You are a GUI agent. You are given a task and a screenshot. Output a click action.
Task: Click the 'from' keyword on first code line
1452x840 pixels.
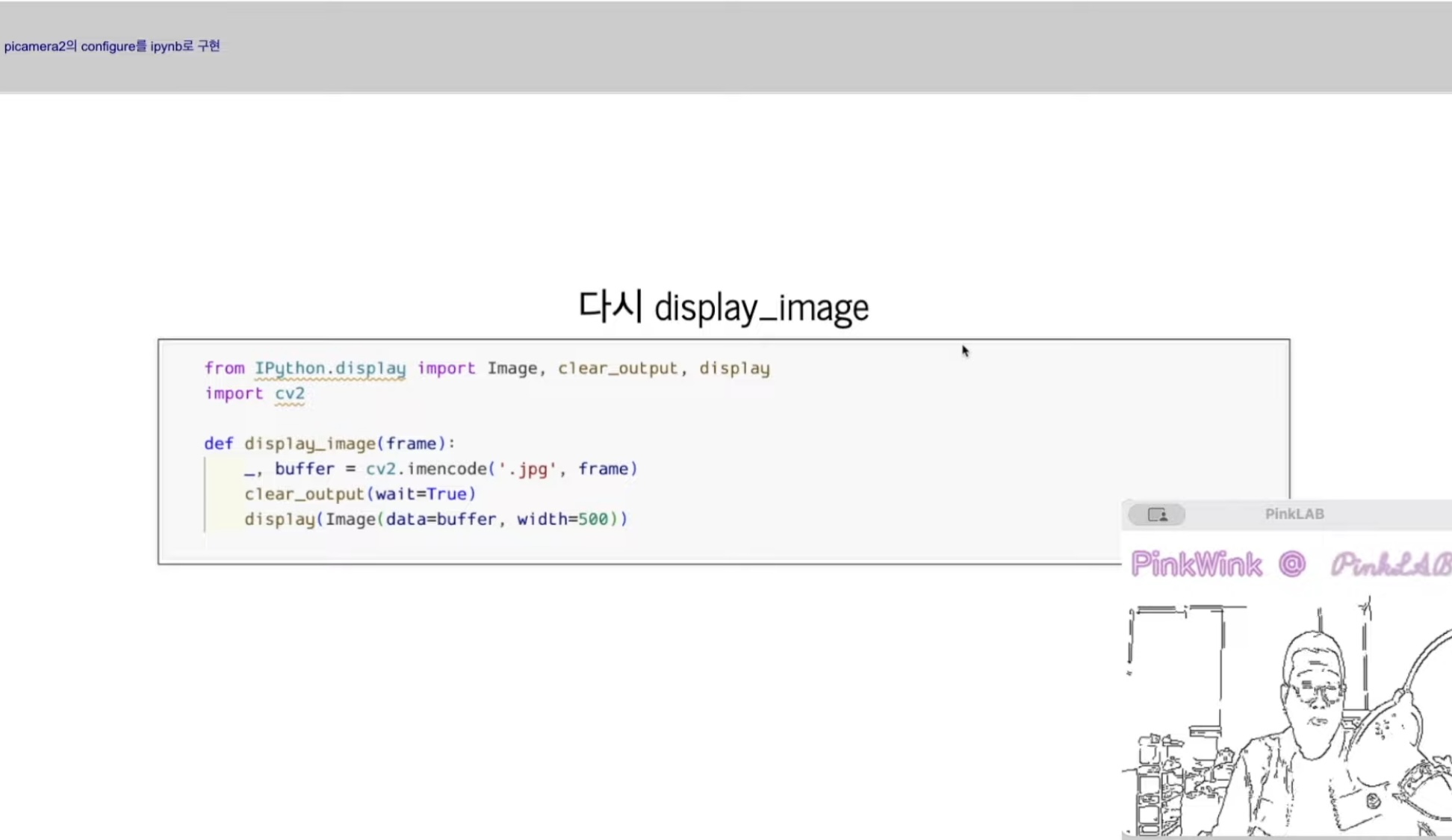pos(224,368)
